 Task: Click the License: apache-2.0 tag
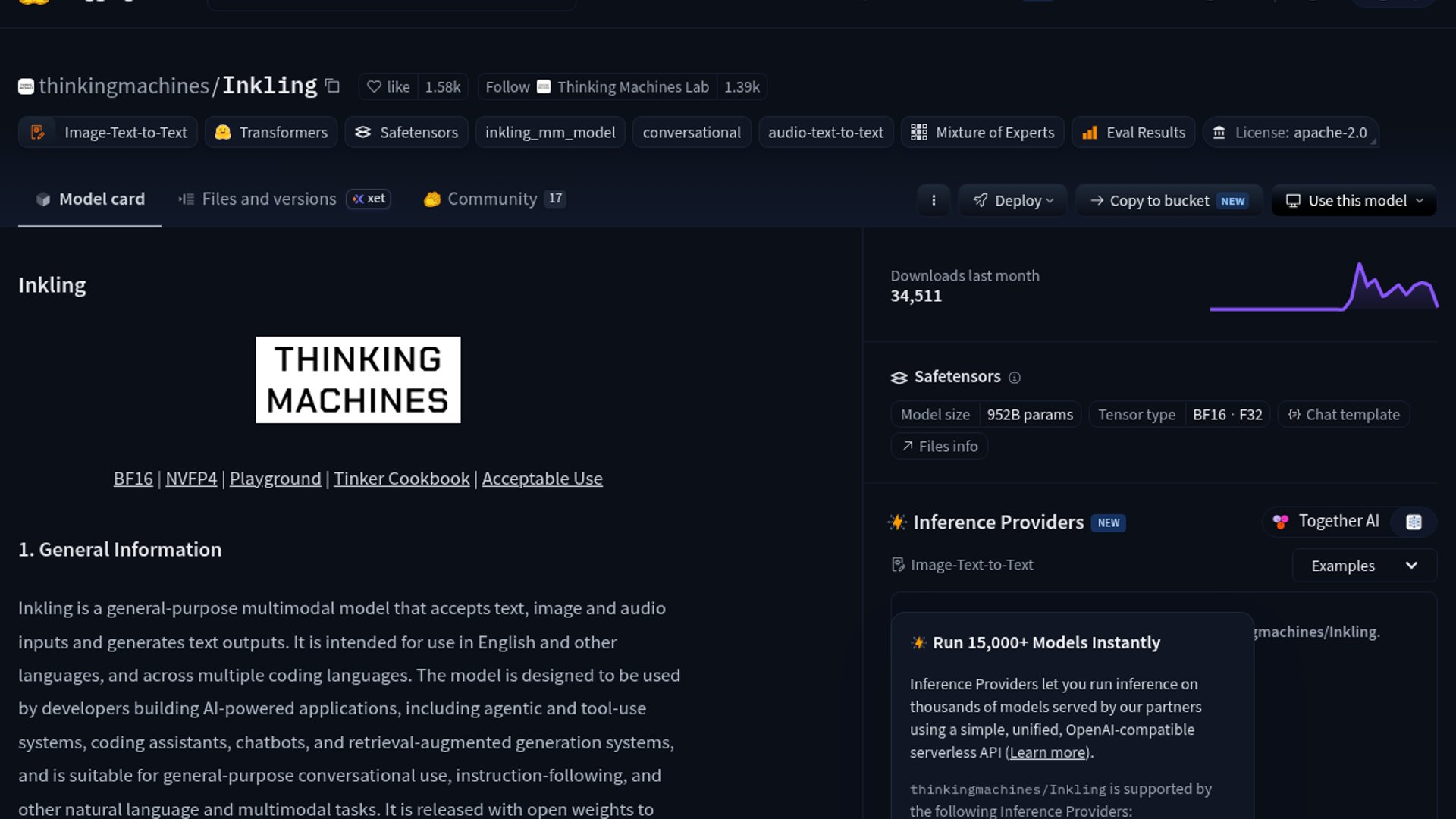(x=1290, y=132)
